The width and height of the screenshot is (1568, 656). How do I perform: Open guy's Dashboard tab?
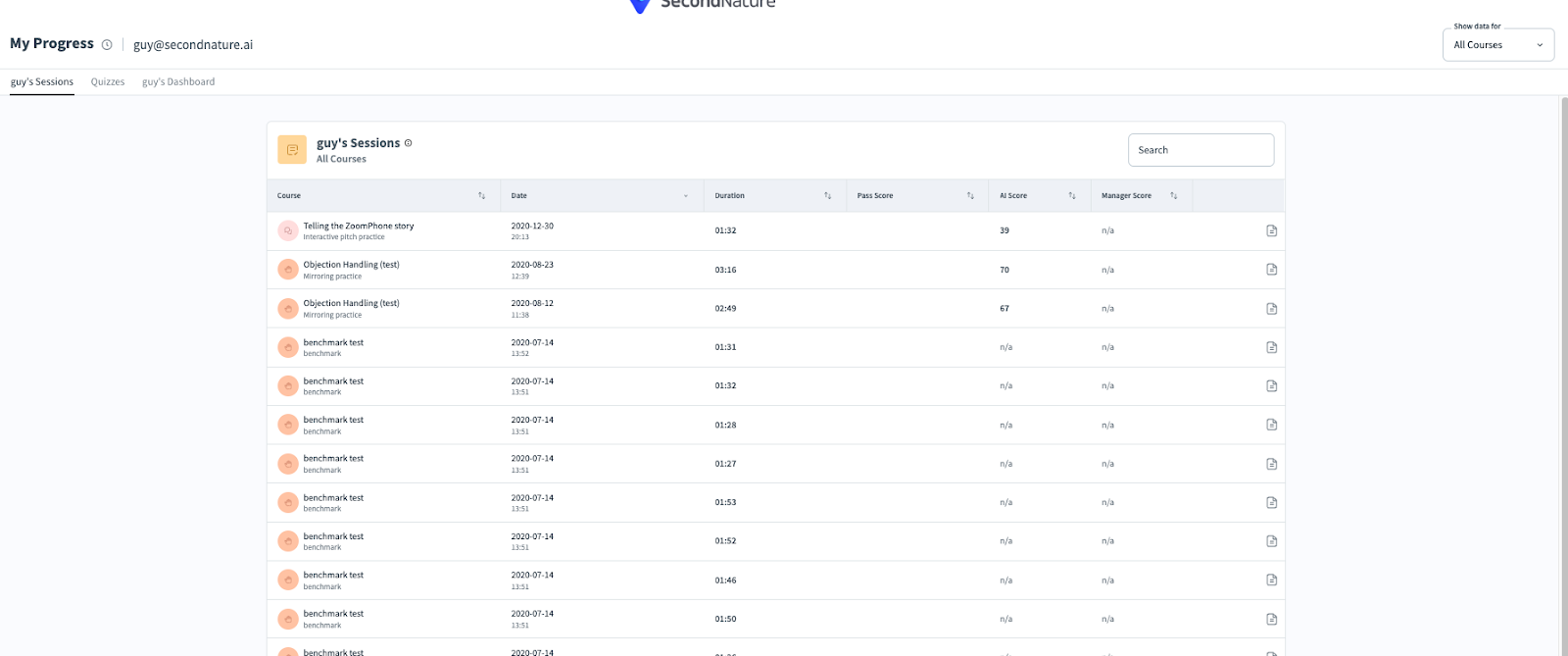(178, 82)
